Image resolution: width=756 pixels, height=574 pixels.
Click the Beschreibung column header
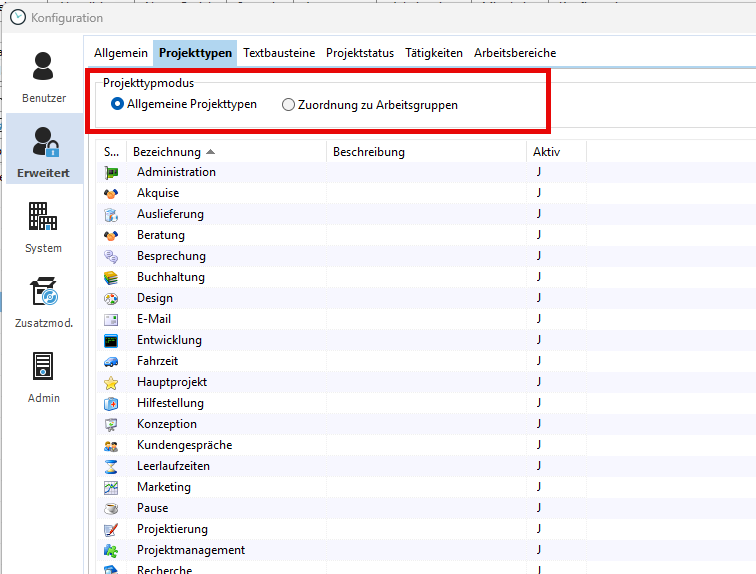tap(369, 152)
